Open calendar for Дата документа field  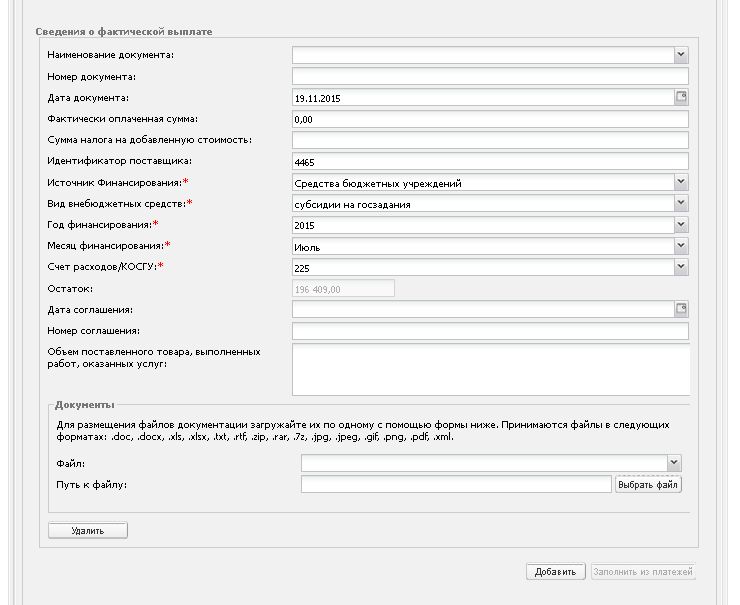(682, 97)
